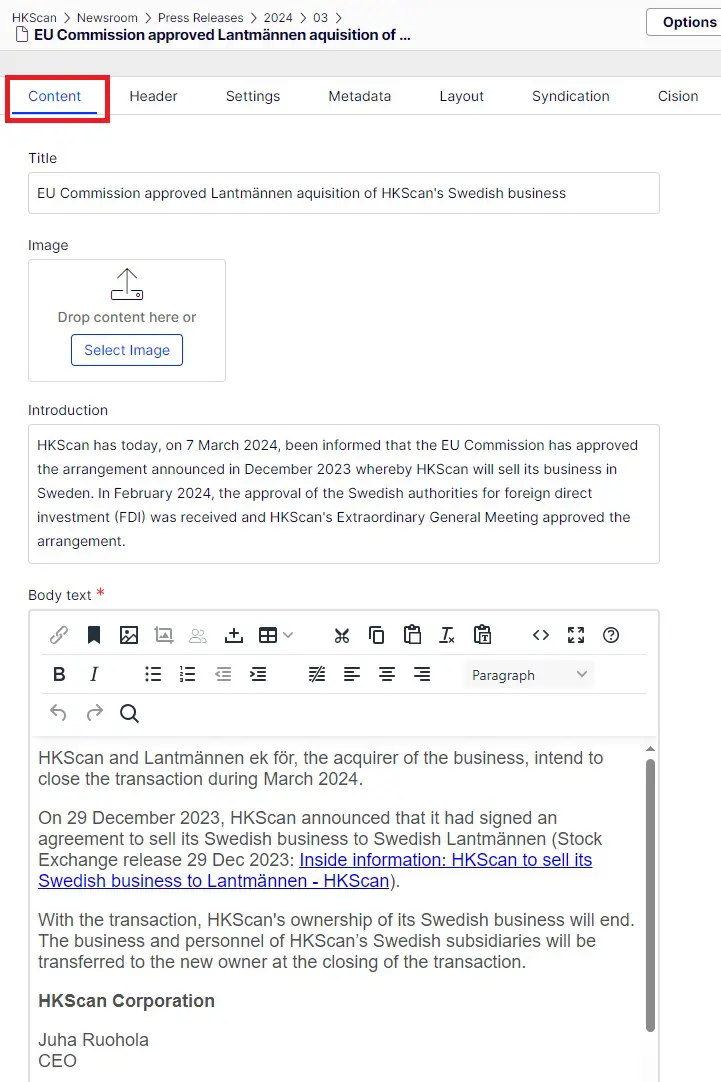The height and width of the screenshot is (1082, 721).
Task: Insert an anchor bookmark icon
Action: [94, 635]
